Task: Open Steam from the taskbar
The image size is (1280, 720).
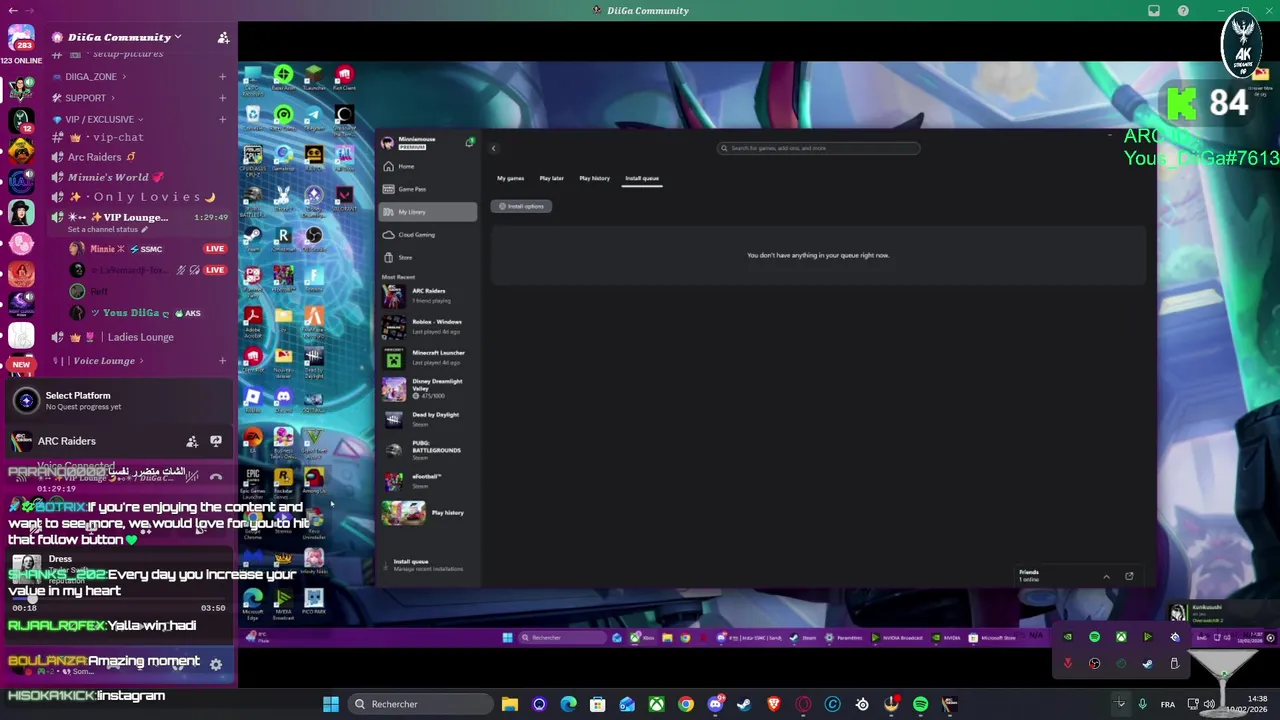Action: coord(744,704)
